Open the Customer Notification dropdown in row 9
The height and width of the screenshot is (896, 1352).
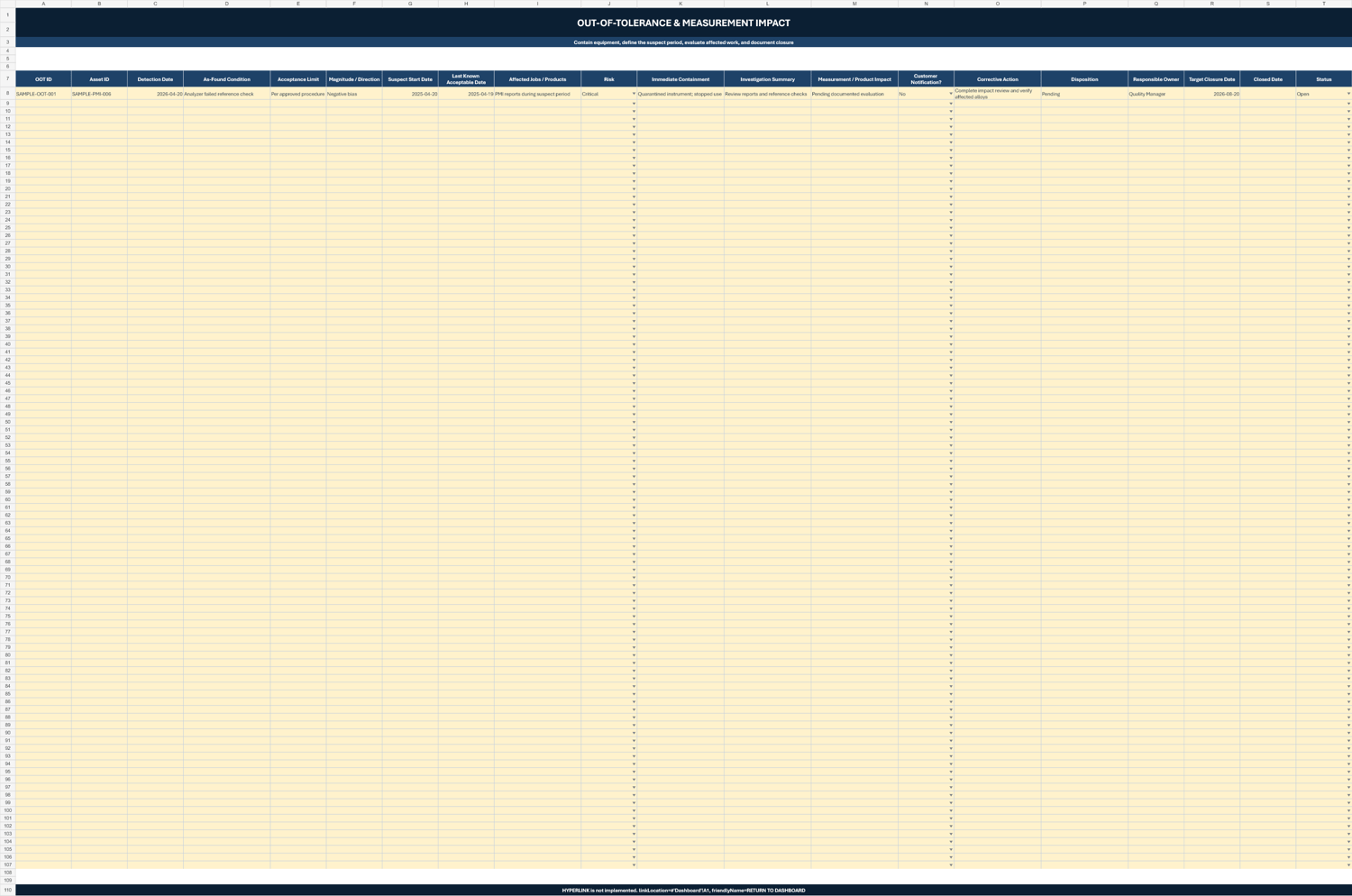(x=950, y=104)
